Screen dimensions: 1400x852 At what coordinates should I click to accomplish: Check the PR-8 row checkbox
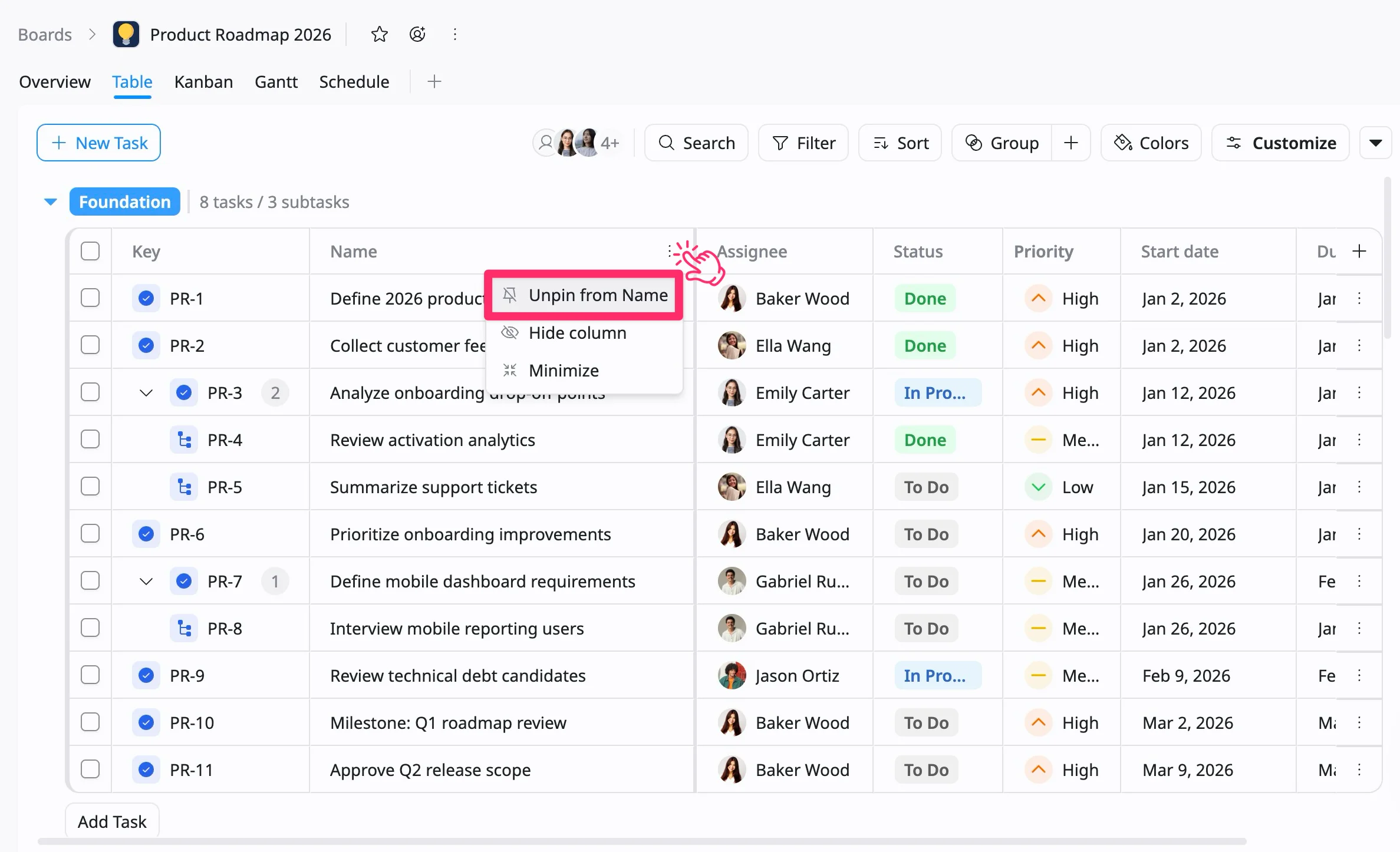pyautogui.click(x=90, y=628)
